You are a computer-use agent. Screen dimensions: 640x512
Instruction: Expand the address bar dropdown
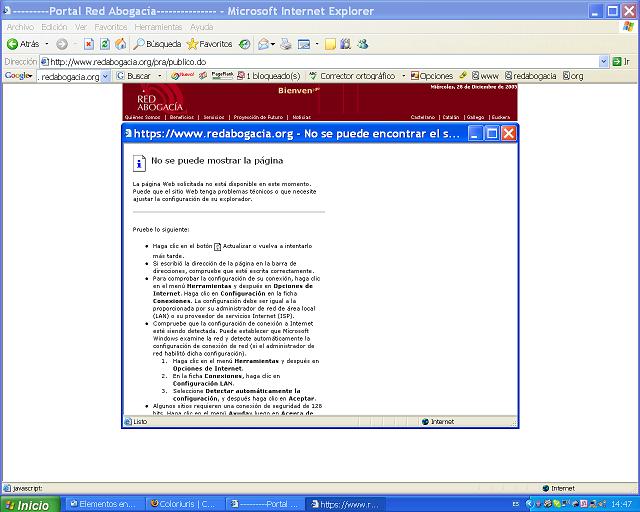[x=604, y=62]
